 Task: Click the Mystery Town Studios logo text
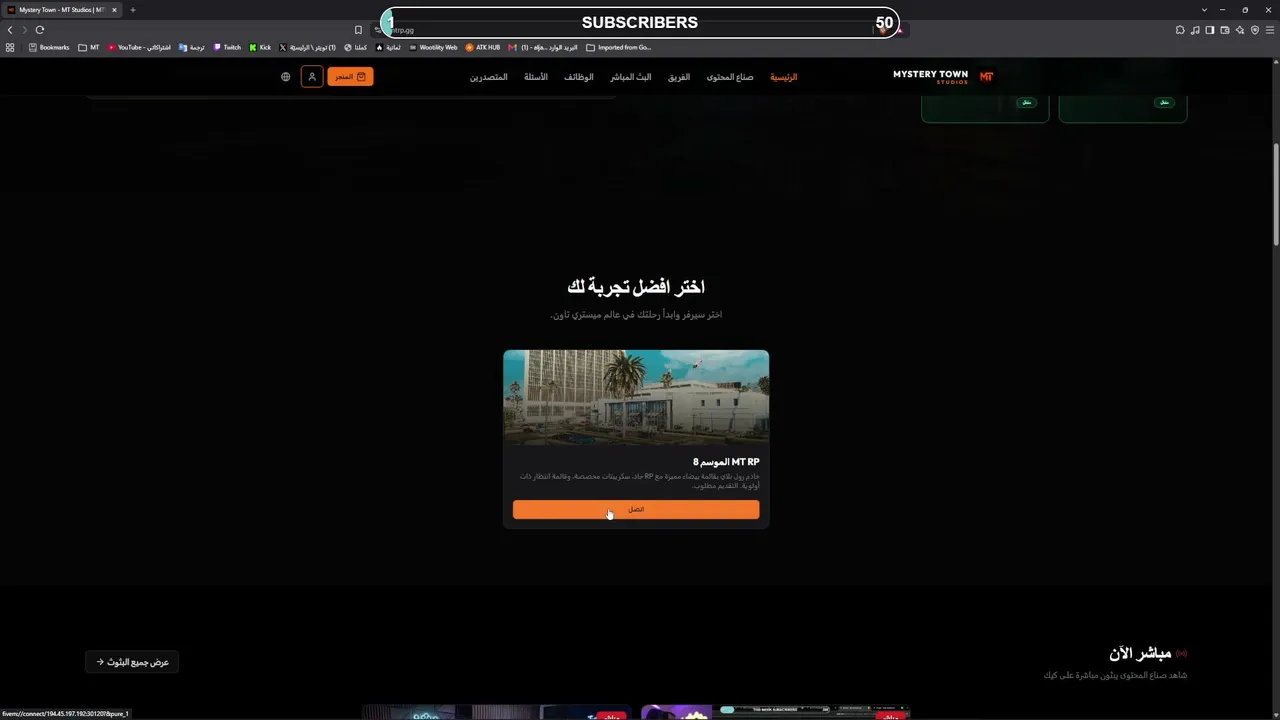[x=930, y=76]
